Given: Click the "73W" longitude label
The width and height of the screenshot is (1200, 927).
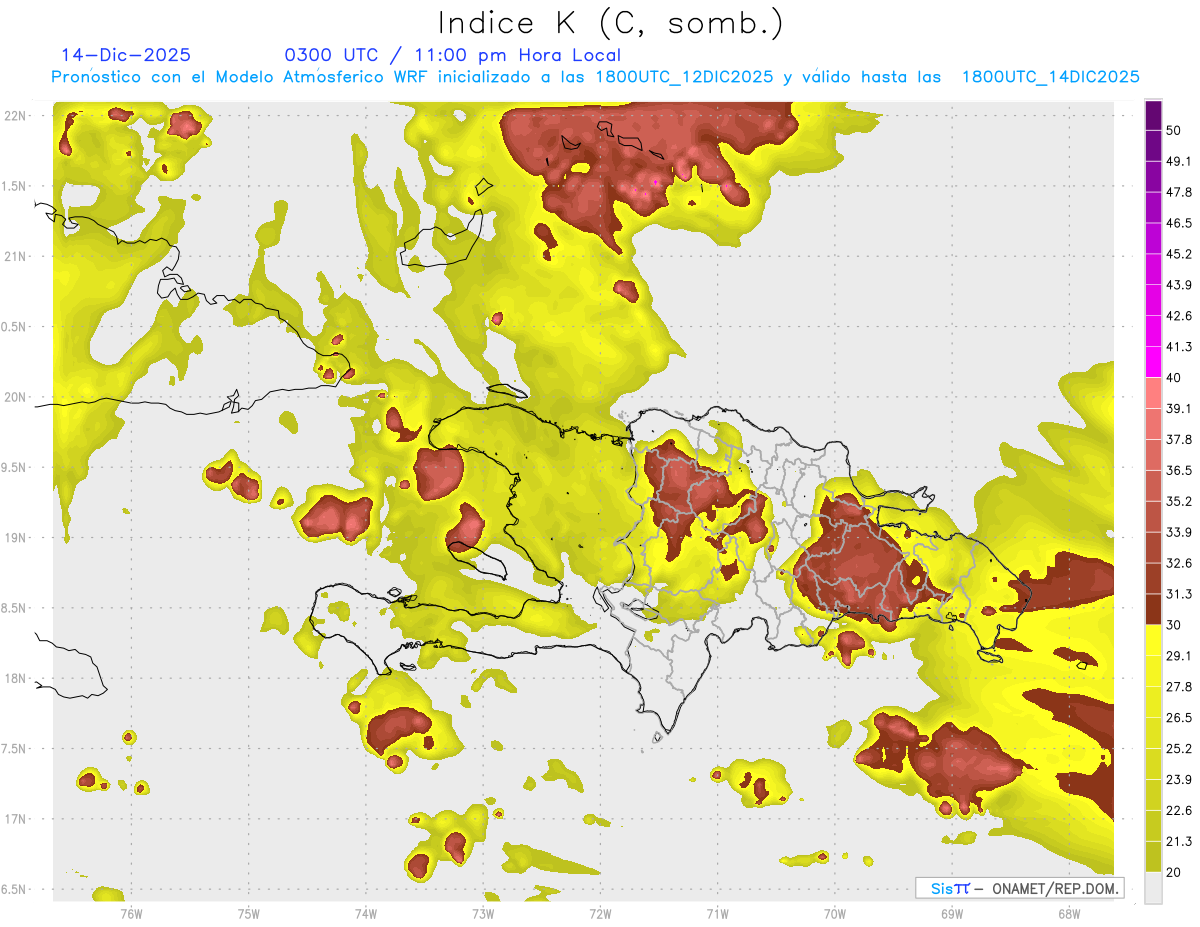Looking at the screenshot, I should (x=483, y=913).
